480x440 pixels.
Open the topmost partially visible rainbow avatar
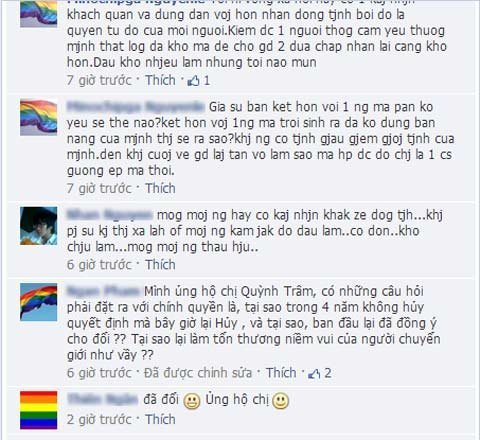39,13
